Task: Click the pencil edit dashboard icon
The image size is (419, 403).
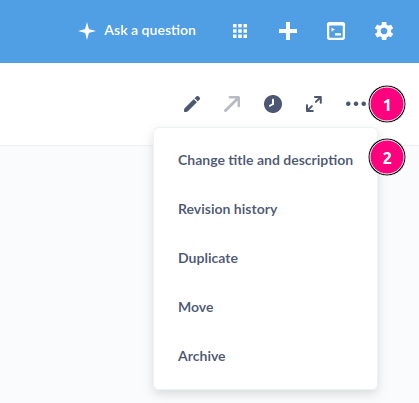Action: coord(192,104)
